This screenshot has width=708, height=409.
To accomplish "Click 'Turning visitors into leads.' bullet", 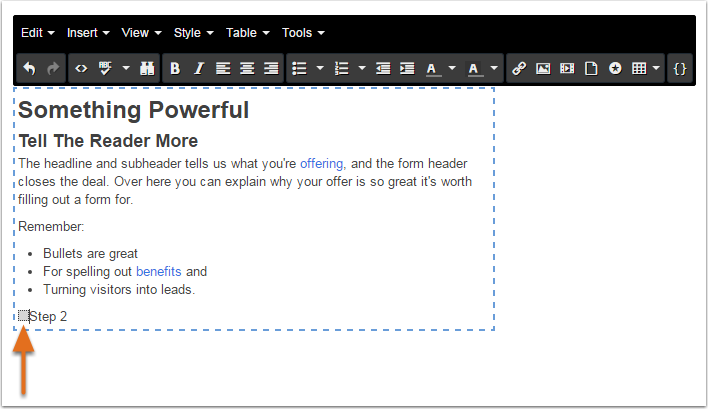I will 119,289.
